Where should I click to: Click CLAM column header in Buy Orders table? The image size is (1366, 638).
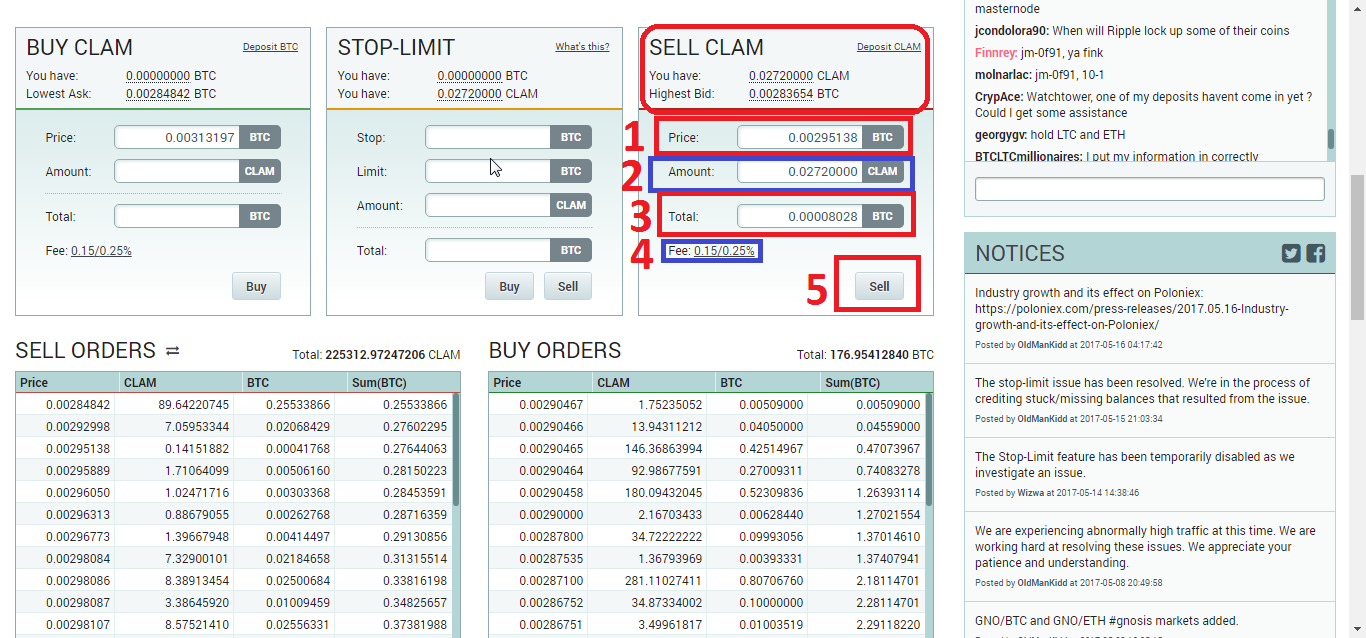(653, 383)
